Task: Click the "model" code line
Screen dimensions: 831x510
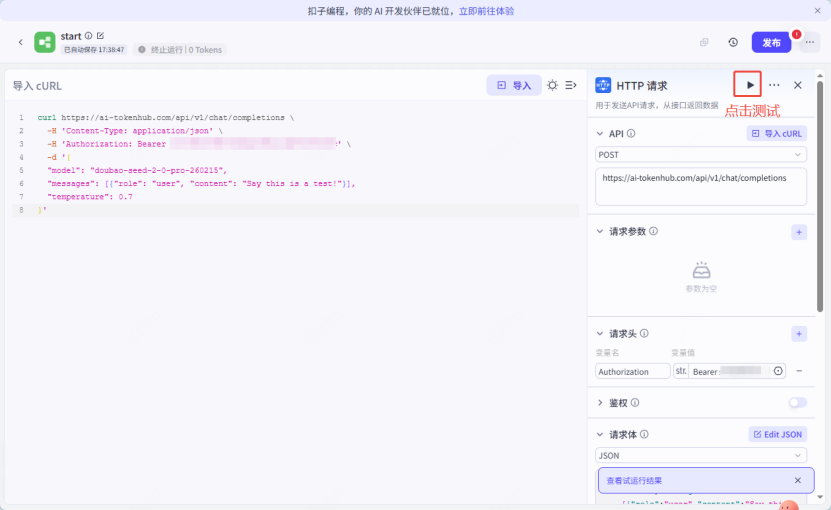Action: pos(137,170)
